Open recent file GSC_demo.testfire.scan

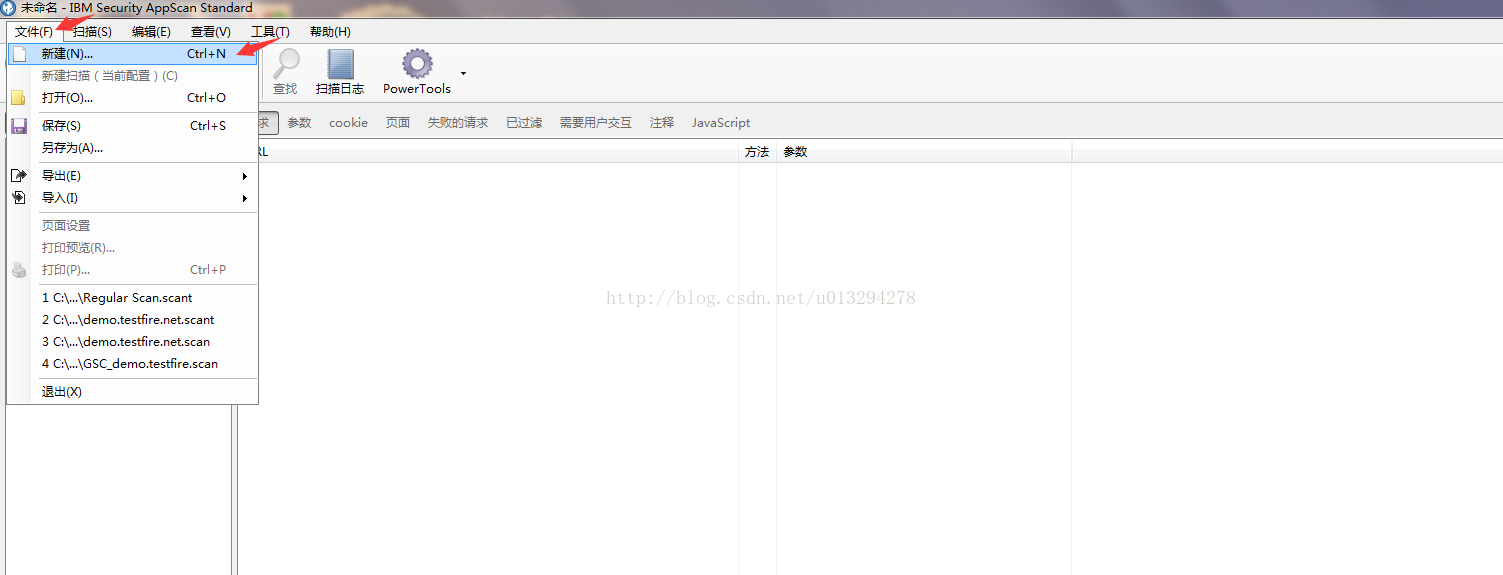pyautogui.click(x=133, y=364)
